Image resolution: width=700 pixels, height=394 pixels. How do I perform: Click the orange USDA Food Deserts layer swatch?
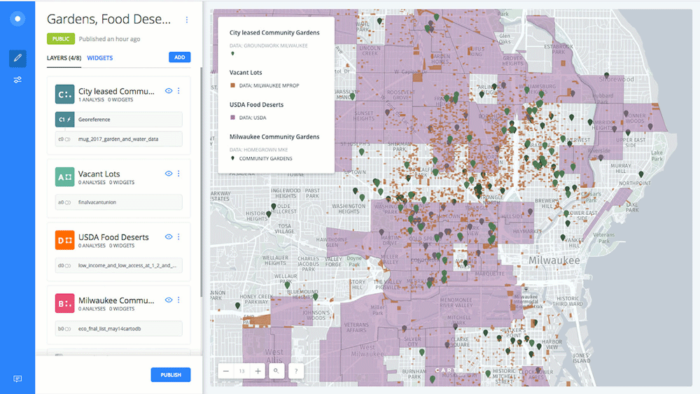[x=65, y=240]
